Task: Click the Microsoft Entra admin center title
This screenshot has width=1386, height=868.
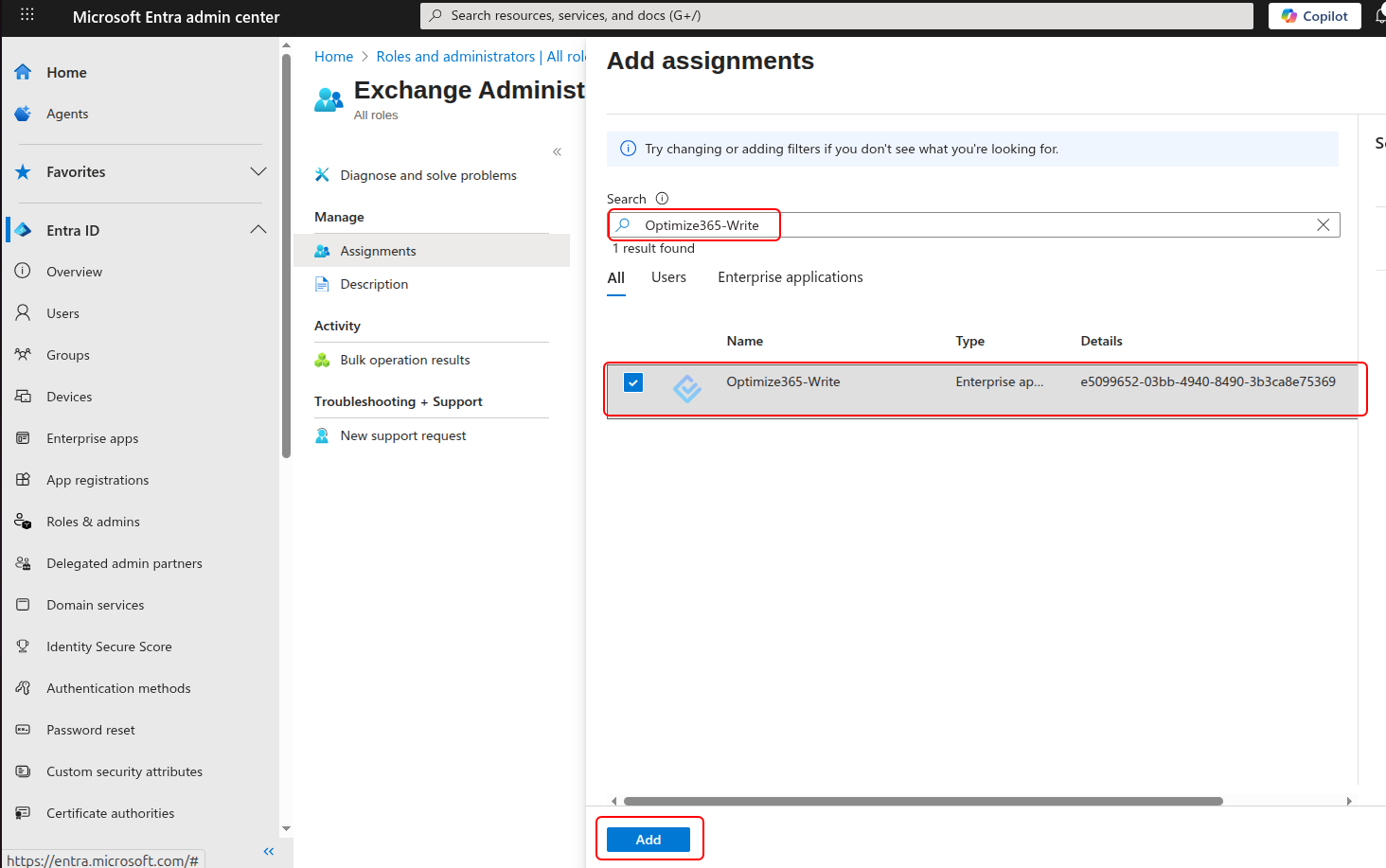Action: click(176, 17)
